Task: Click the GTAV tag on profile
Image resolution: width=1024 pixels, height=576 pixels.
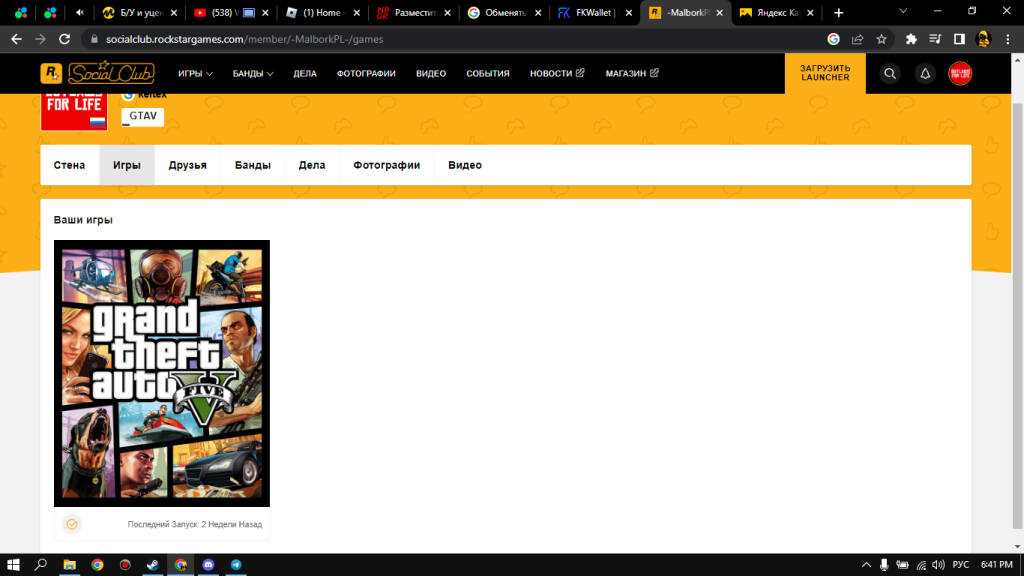Action: pyautogui.click(x=142, y=116)
